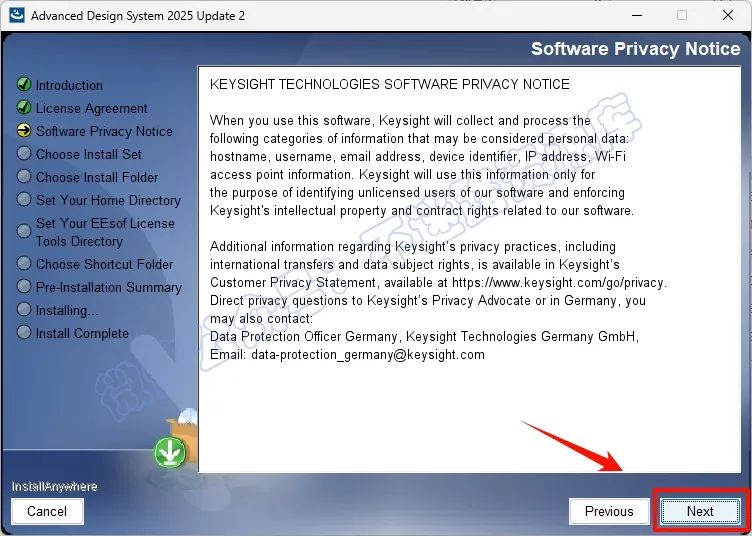Select Set Your Home Directory step
Screen dimensions: 752x536
coord(108,200)
